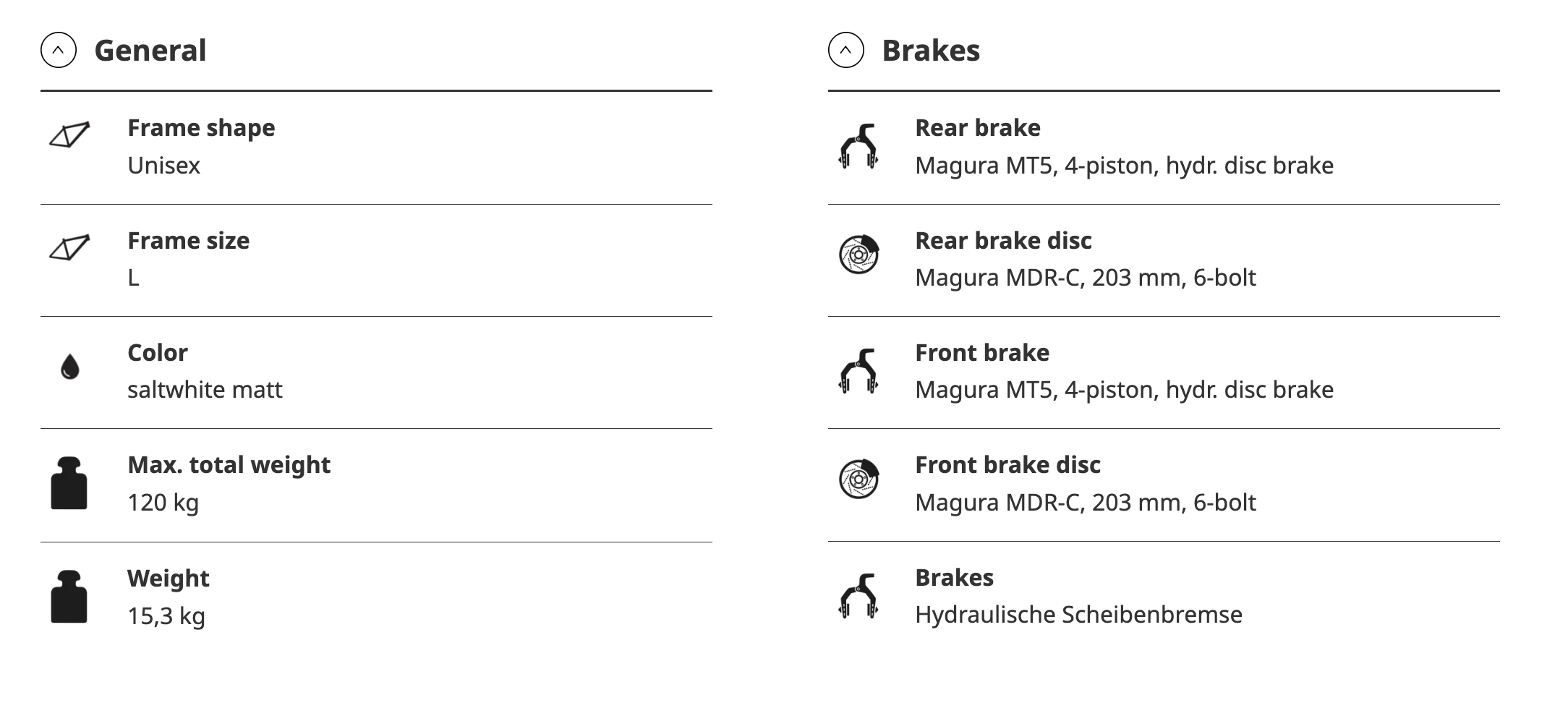Click the 120 kg max weight value
The image size is (1568, 703).
pyautogui.click(x=163, y=503)
